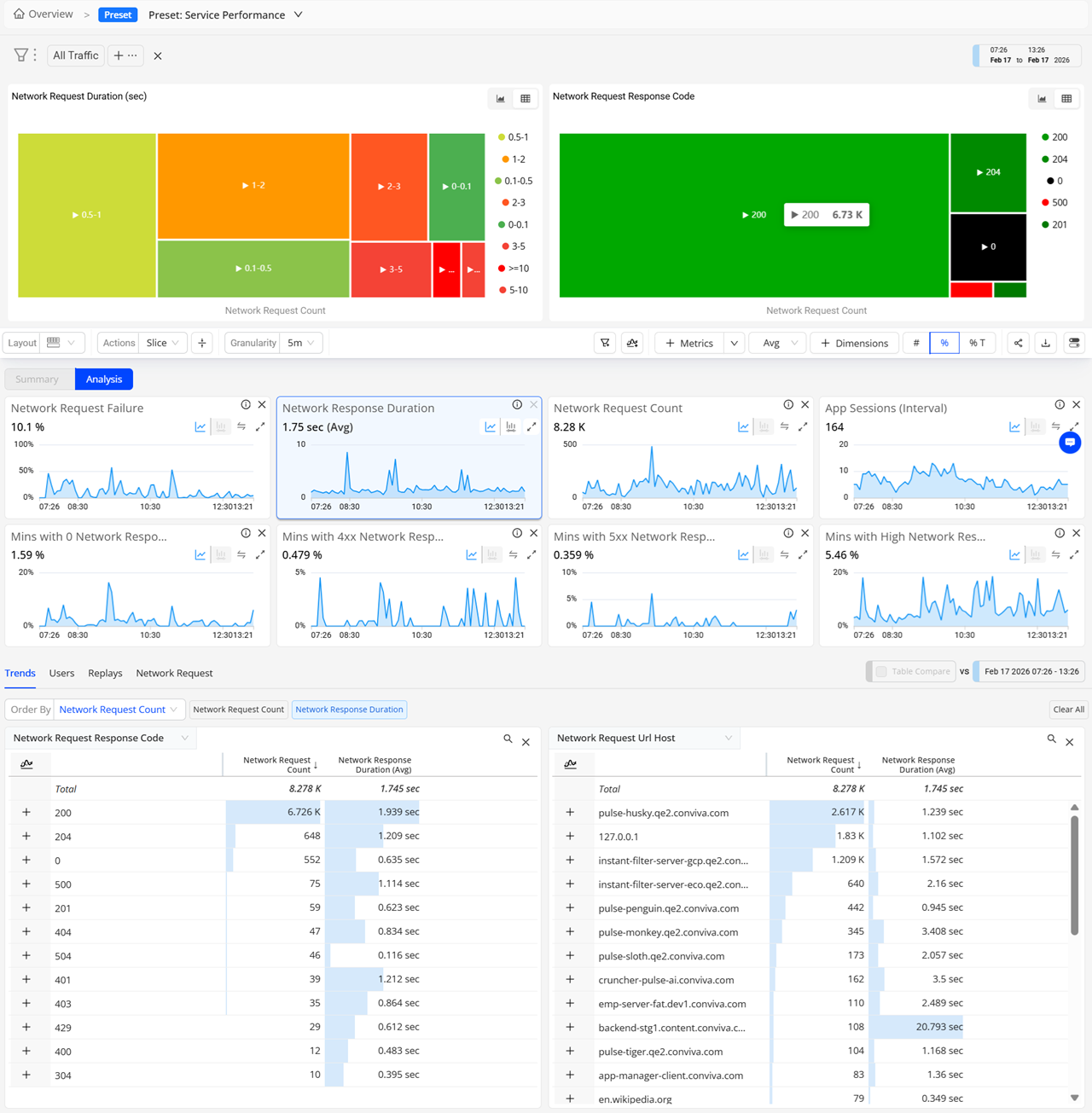The width and height of the screenshot is (1092, 1113).
Task: Open the Order By Network Request Count dropdown
Action: click(x=118, y=710)
